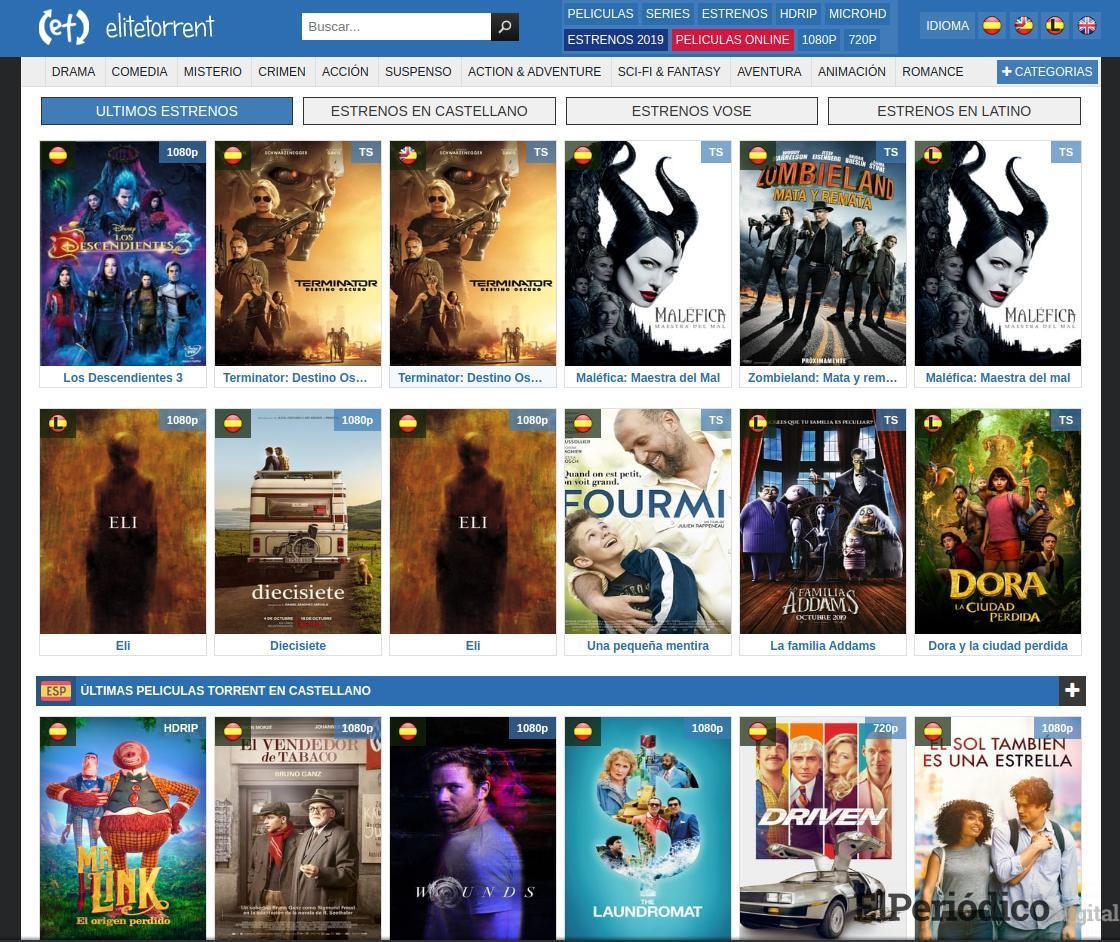Click Los Descendientes 3 title link
The image size is (1120, 942).
click(x=123, y=378)
